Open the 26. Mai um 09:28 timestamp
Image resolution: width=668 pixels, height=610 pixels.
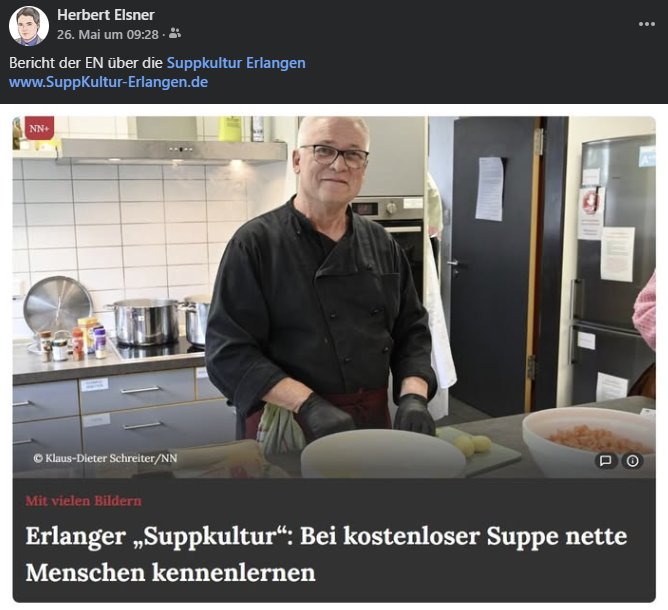pyautogui.click(x=108, y=34)
